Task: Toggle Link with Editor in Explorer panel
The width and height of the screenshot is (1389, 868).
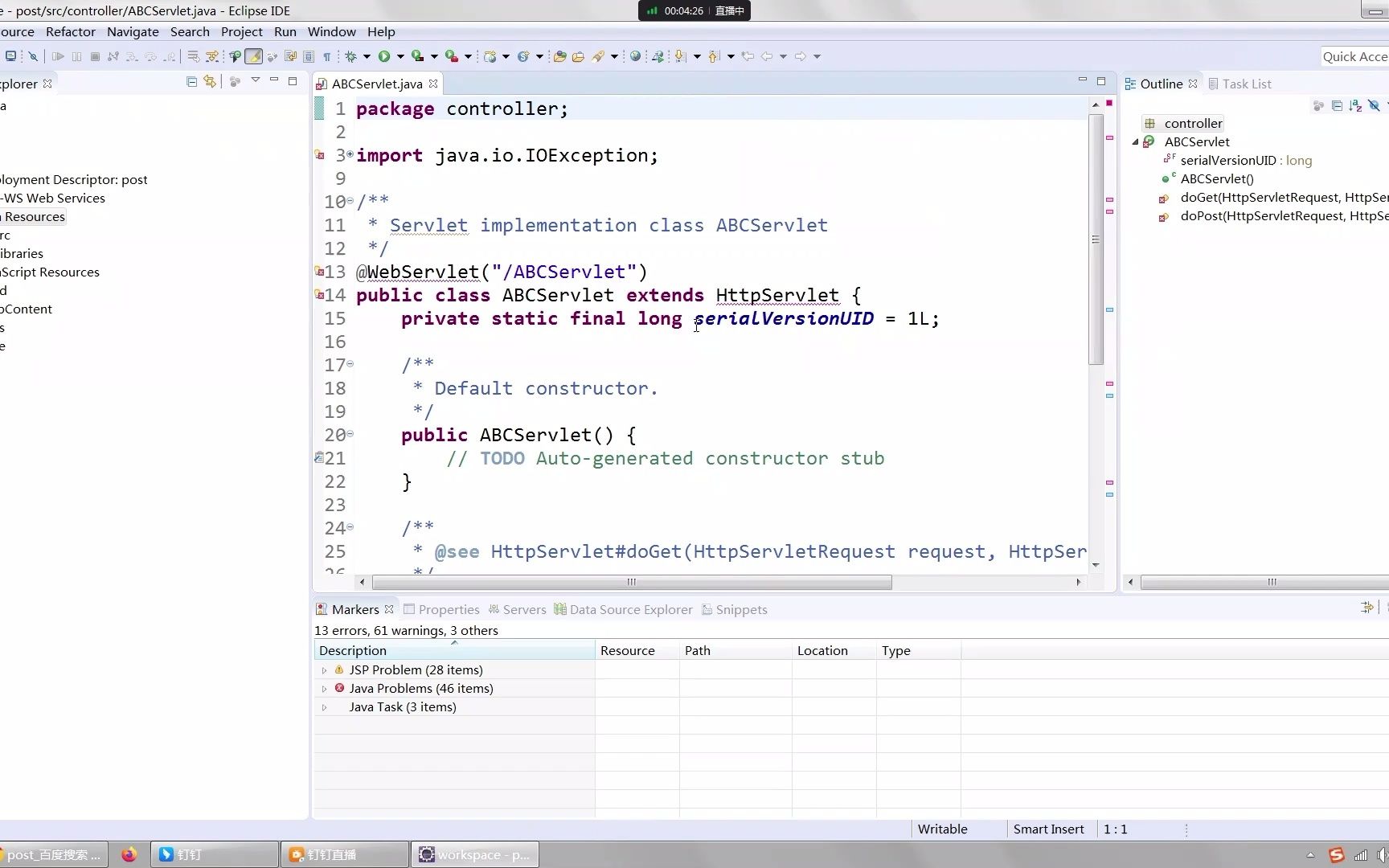Action: tap(210, 81)
